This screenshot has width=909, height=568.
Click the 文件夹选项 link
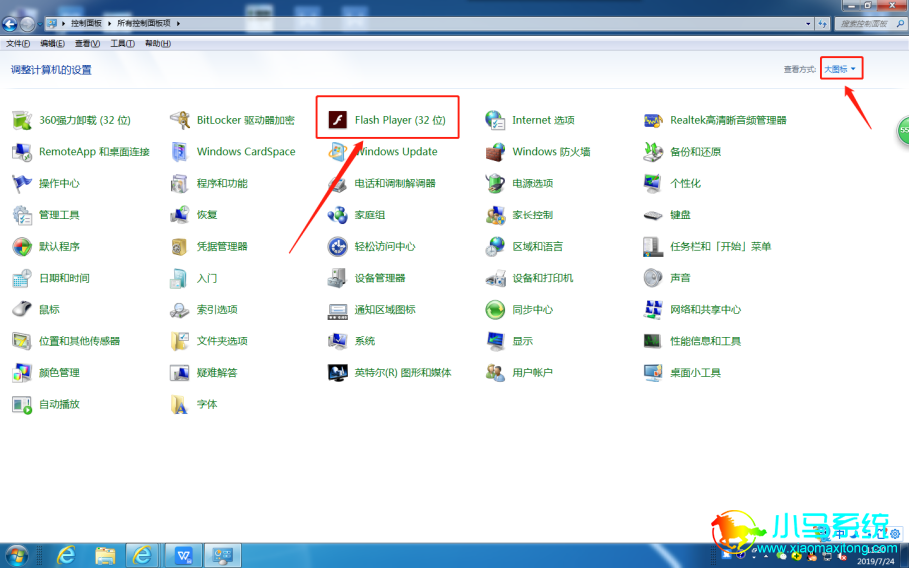coord(222,341)
